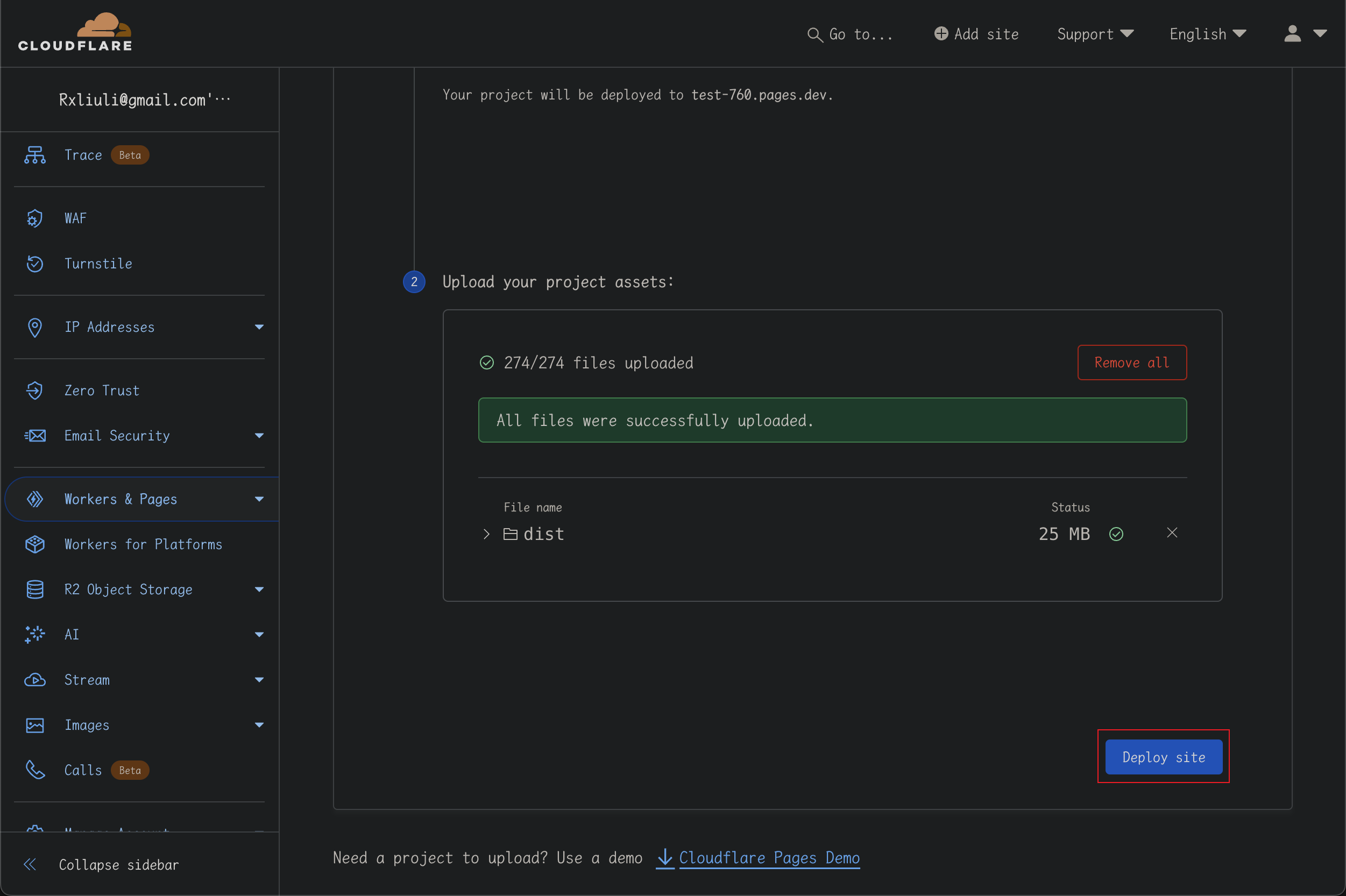Expand IP Addresses submenu

259,327
